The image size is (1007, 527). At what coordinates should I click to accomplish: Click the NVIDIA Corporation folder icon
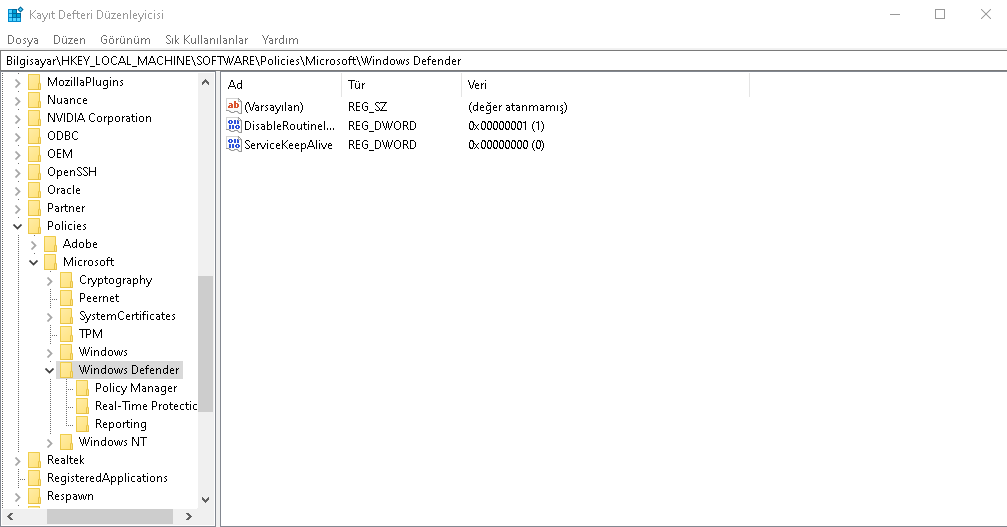35,117
